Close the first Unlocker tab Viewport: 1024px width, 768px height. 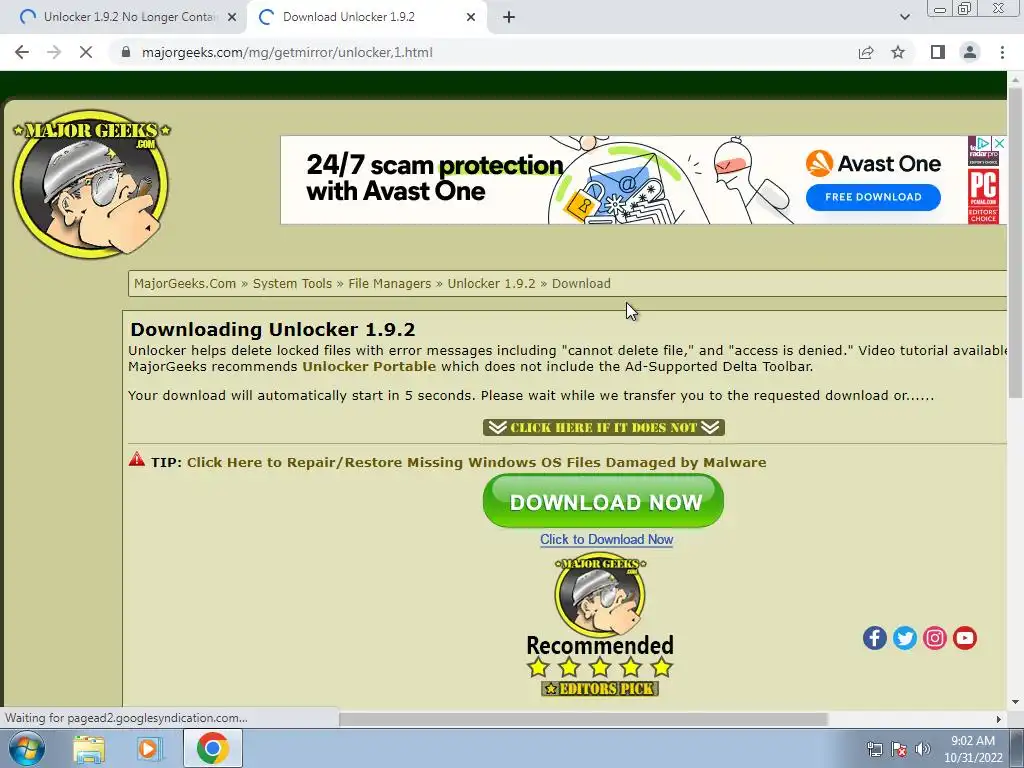click(x=232, y=17)
